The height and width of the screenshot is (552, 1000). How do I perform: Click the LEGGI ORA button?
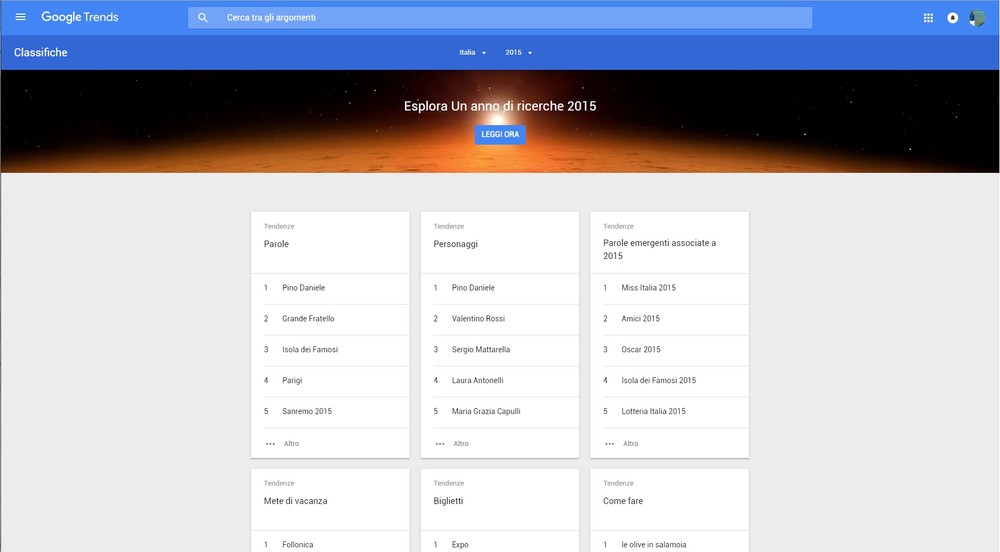click(500, 134)
